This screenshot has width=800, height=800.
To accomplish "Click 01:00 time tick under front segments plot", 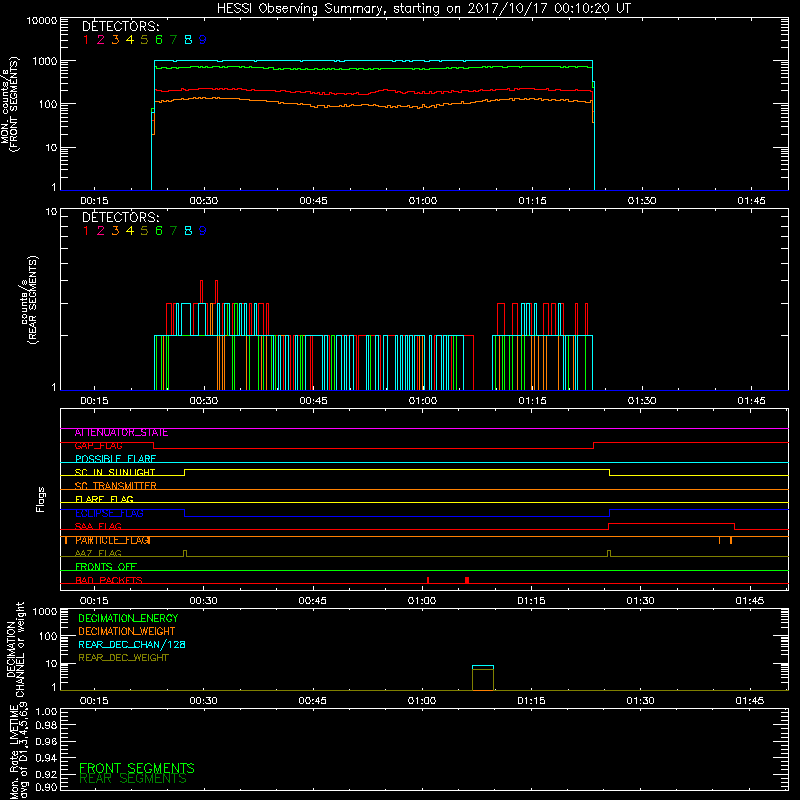I will [423, 201].
